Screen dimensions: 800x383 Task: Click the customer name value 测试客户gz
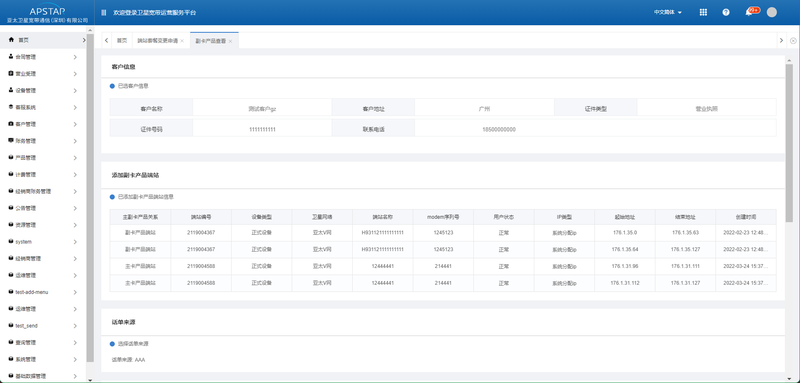click(x=262, y=109)
